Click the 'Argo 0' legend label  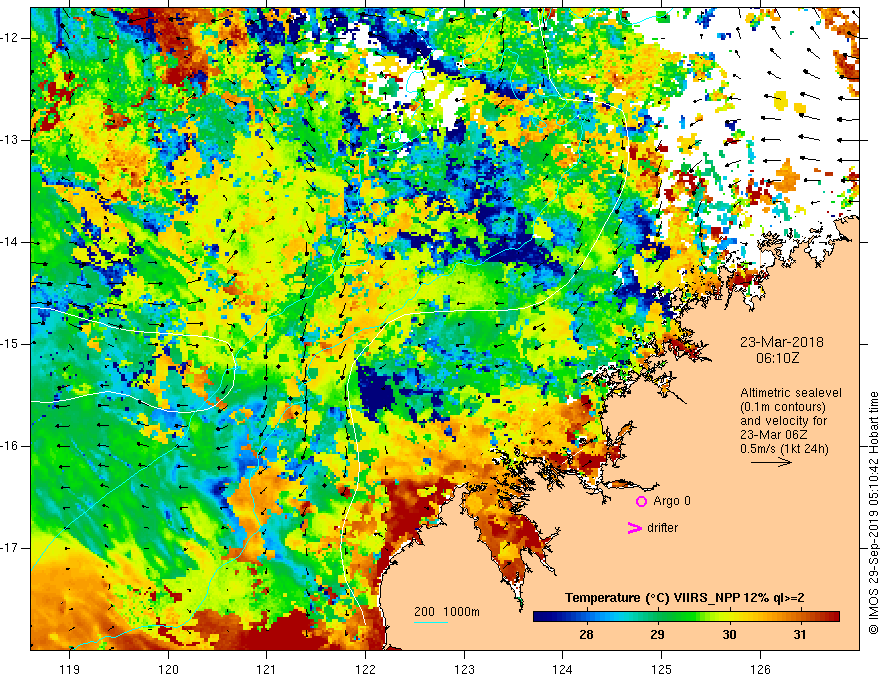672,501
